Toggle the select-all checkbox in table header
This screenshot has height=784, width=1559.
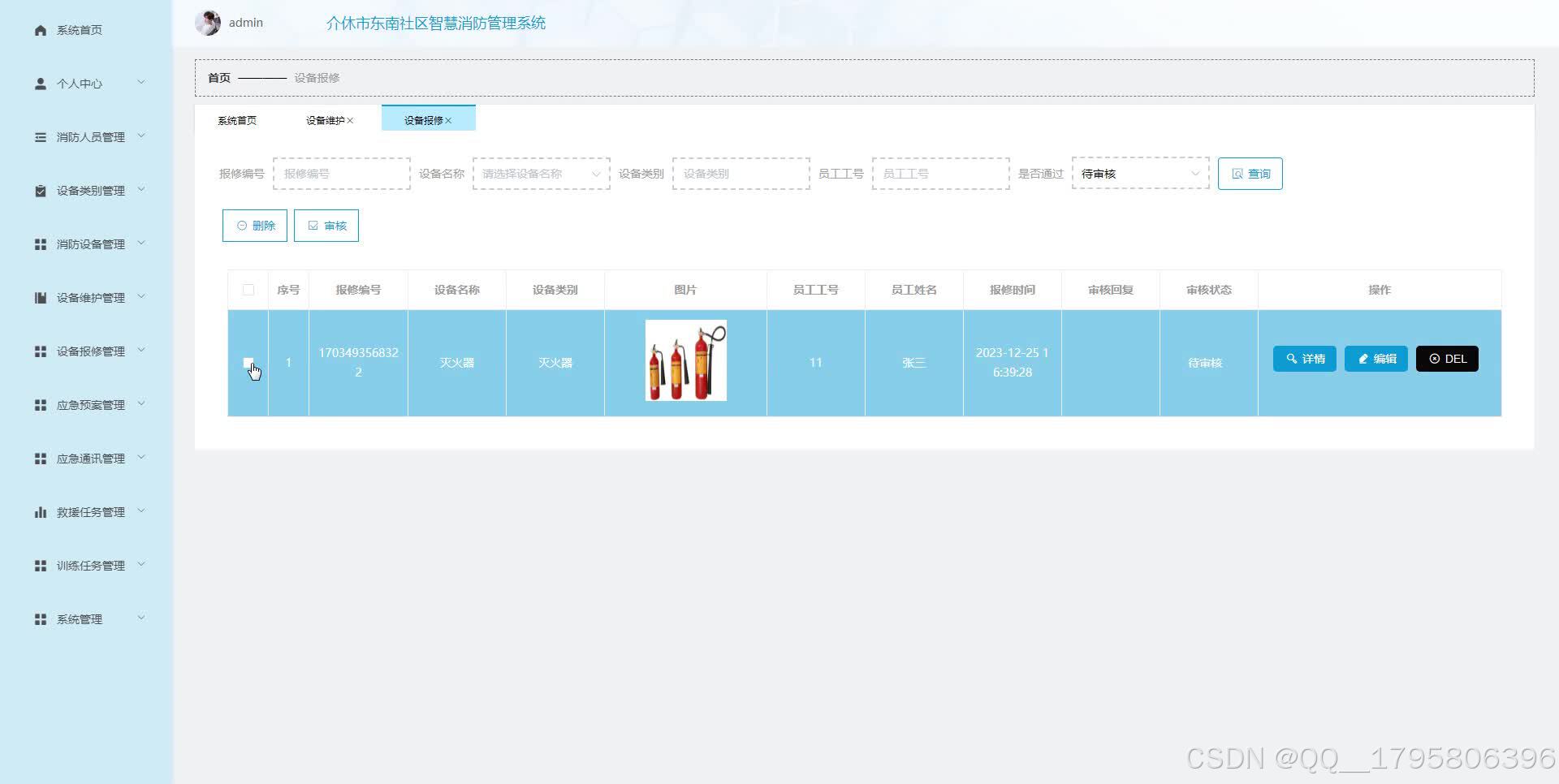[x=248, y=289]
